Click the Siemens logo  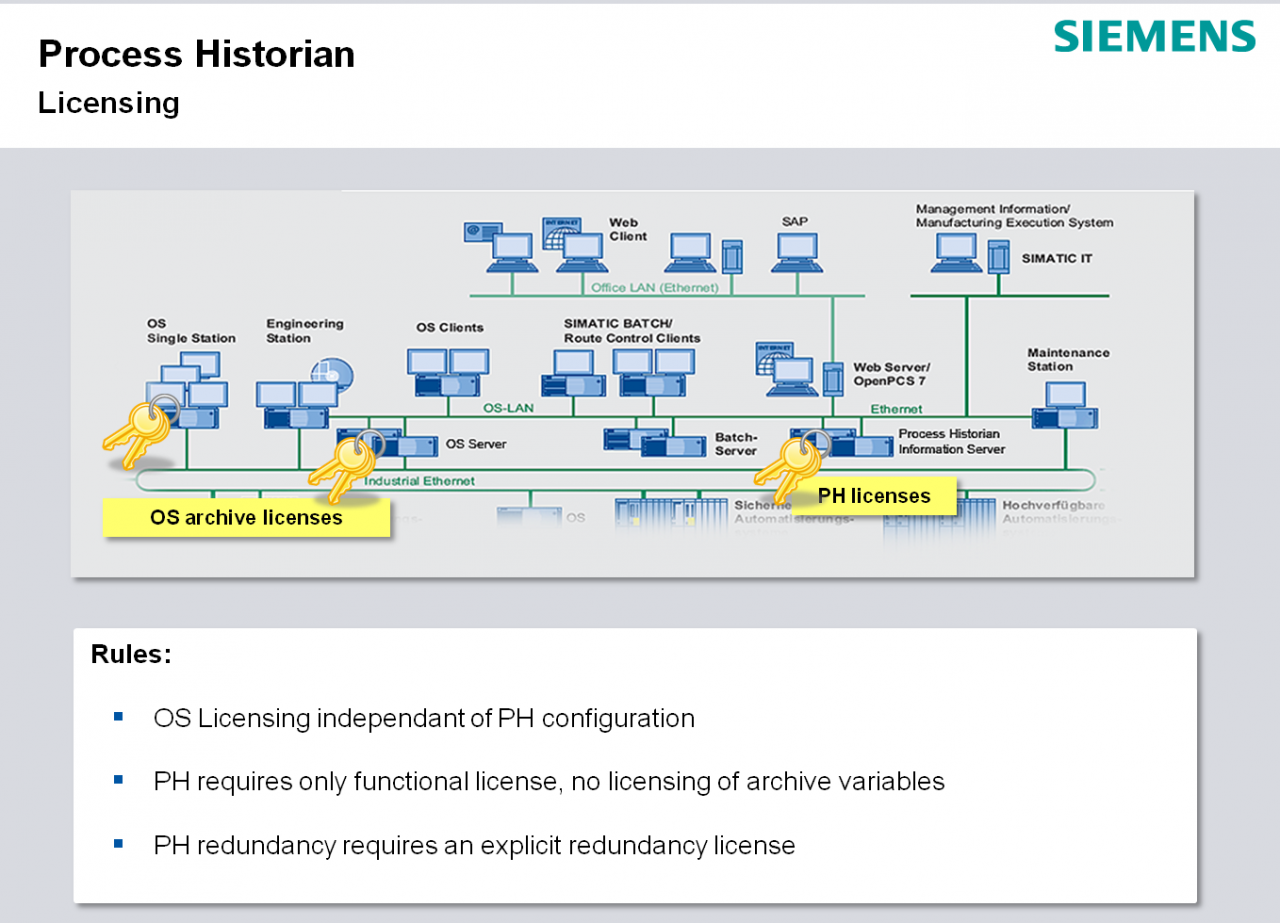pyautogui.click(x=1154, y=36)
